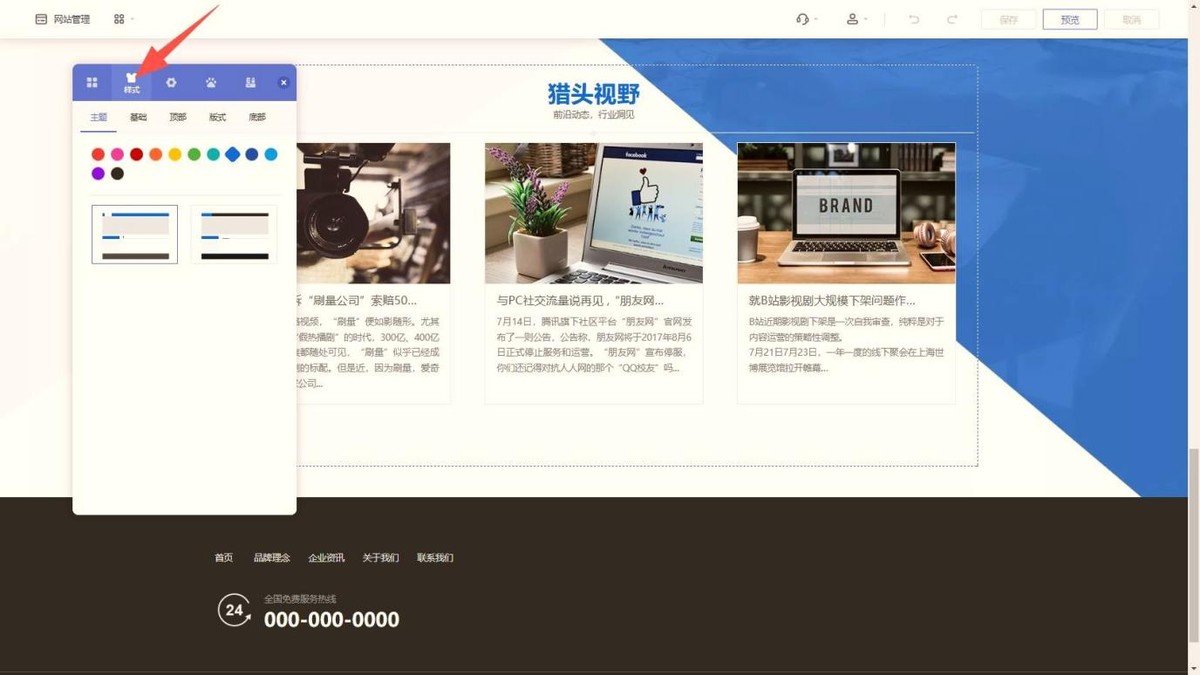This screenshot has height=675, width=1200.
Task: Click the undo arrow in the top bar
Action: pos(913,19)
